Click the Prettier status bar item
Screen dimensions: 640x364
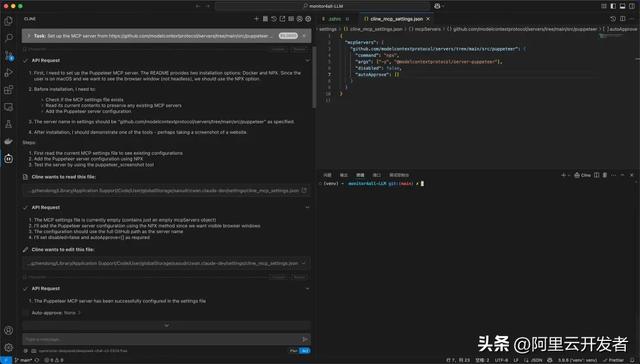613,360
